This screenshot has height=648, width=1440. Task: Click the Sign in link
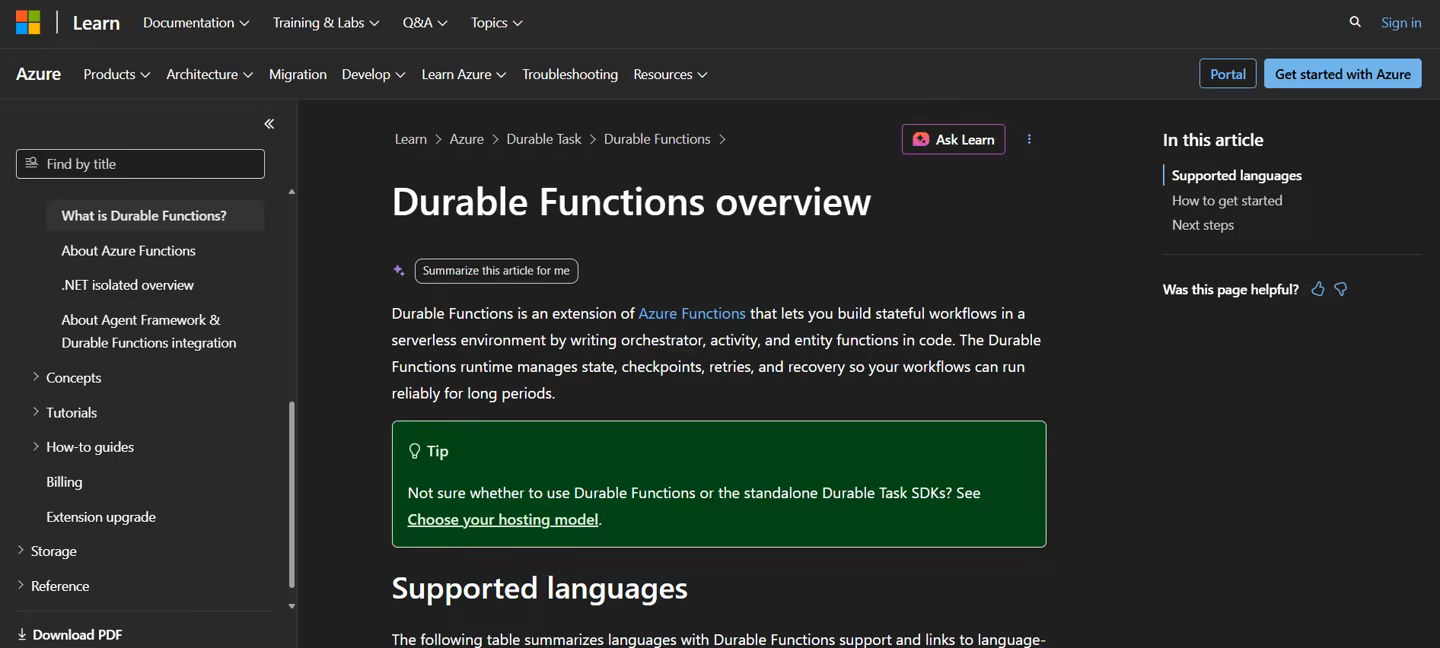1401,22
